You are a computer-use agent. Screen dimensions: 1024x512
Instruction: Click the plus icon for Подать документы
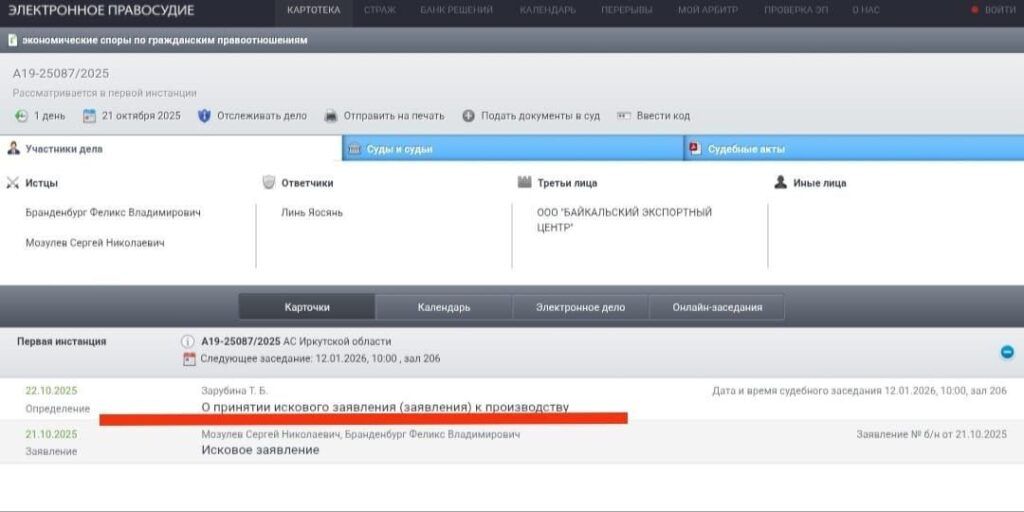tap(468, 116)
